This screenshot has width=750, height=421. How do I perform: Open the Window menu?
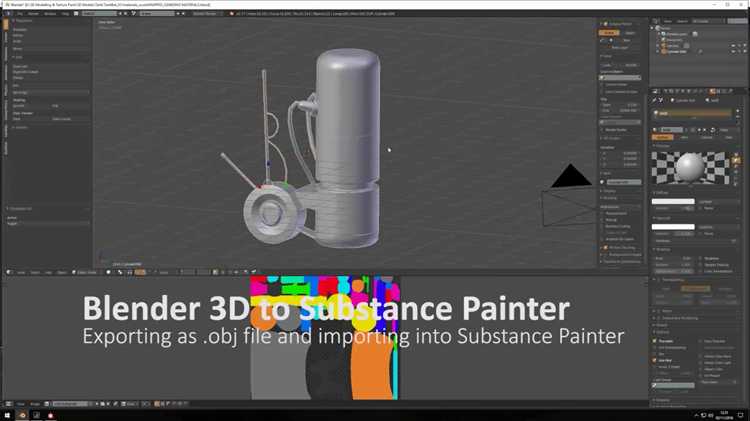50,13
